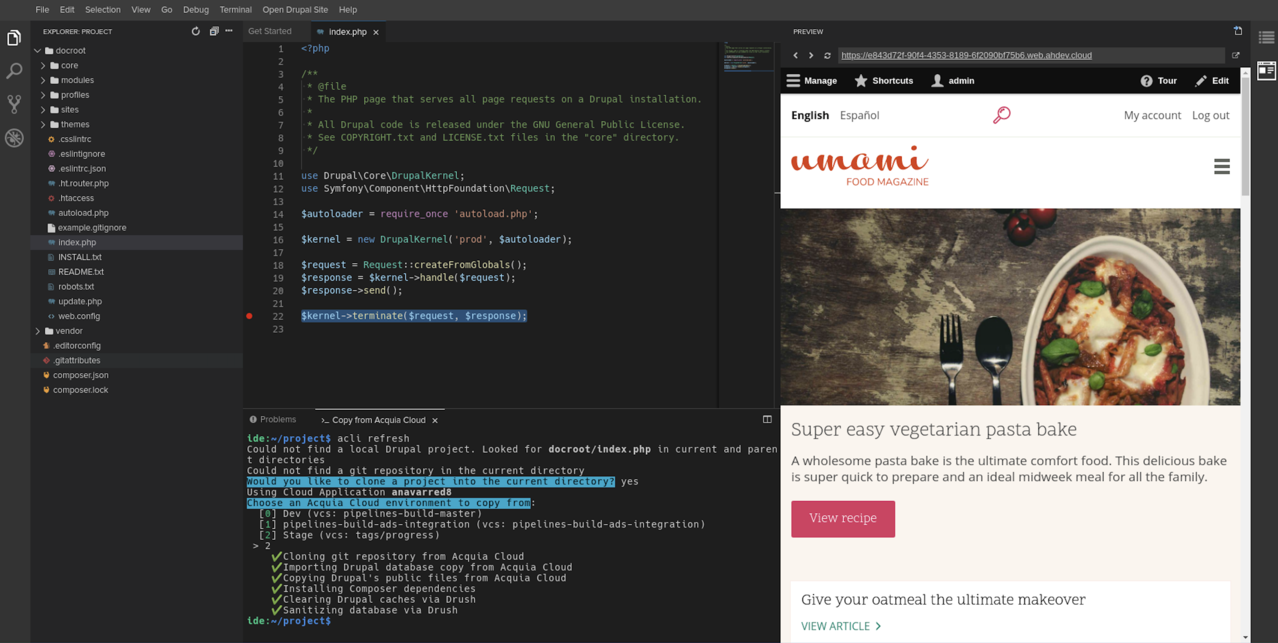
Task: Open the Explorer files view icon
Action: pyautogui.click(x=14, y=38)
